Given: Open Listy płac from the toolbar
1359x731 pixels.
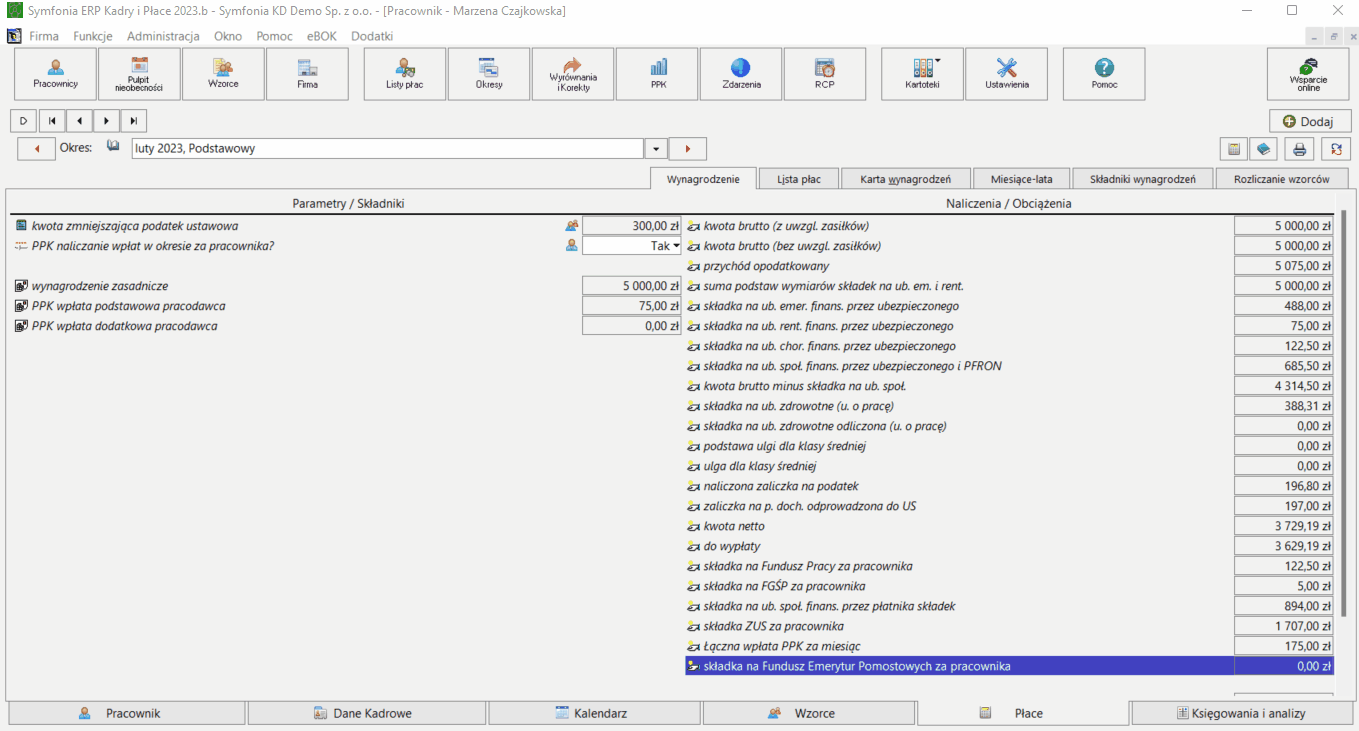Looking at the screenshot, I should (405, 74).
